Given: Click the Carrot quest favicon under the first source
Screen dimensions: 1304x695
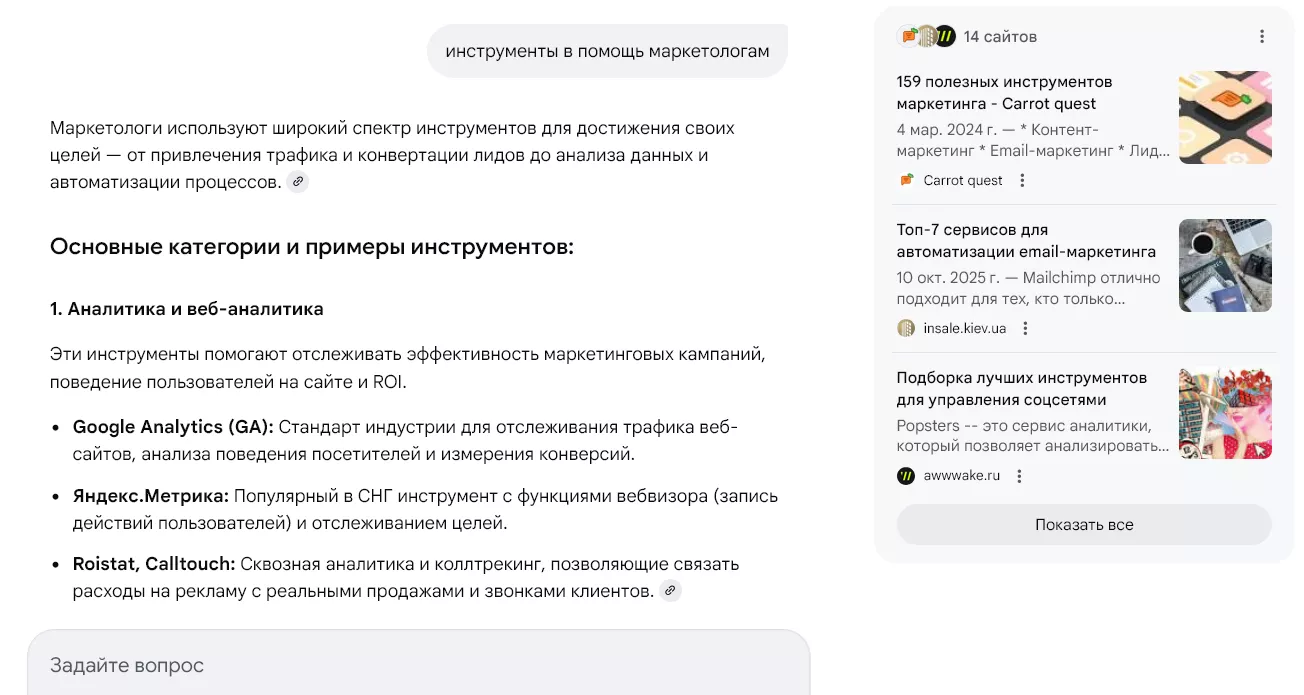Looking at the screenshot, I should click(905, 180).
